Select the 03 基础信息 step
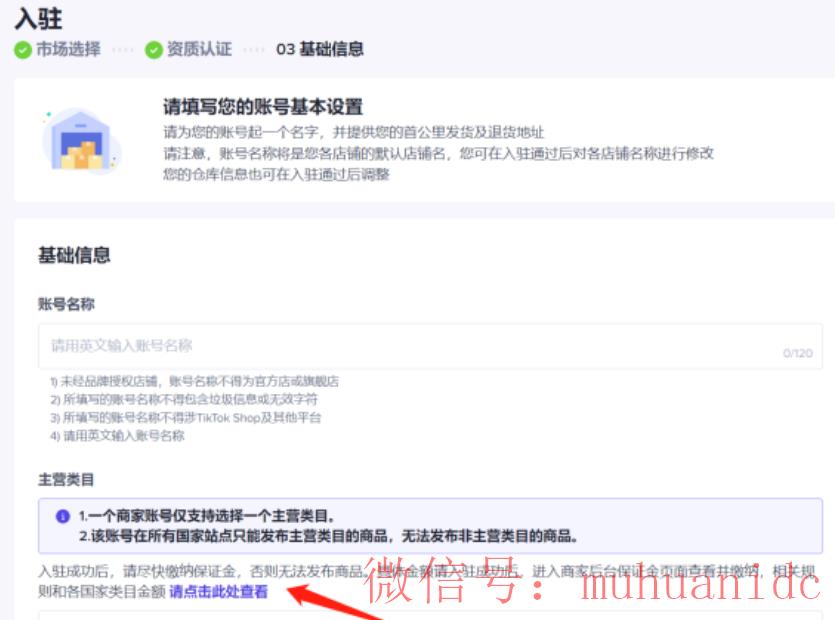Screen dimensions: 836x620 pos(320,50)
